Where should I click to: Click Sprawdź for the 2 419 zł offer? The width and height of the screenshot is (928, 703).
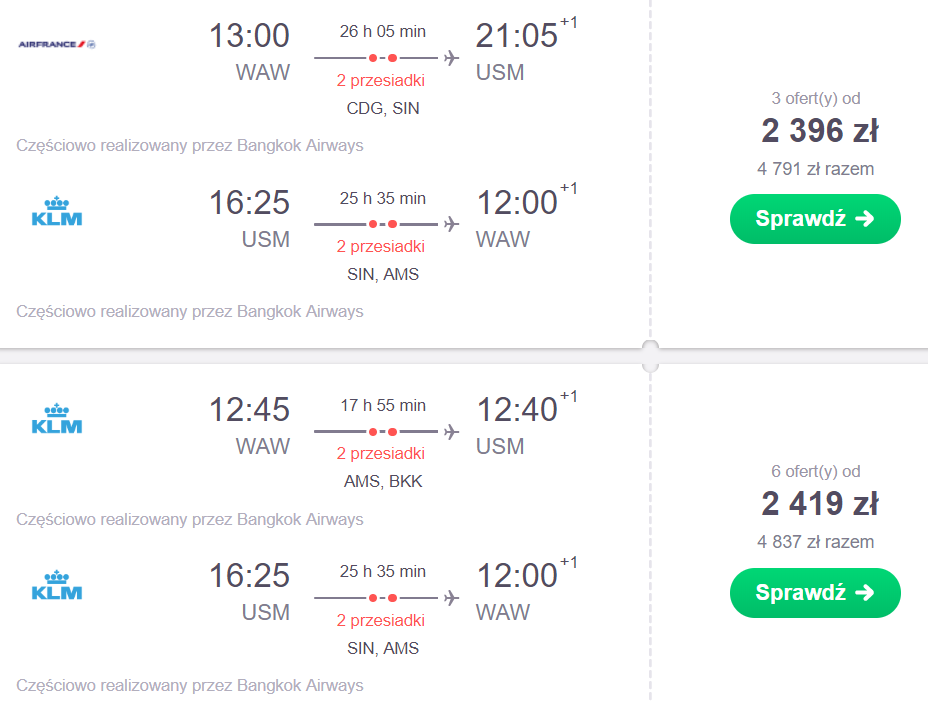[x=815, y=592]
